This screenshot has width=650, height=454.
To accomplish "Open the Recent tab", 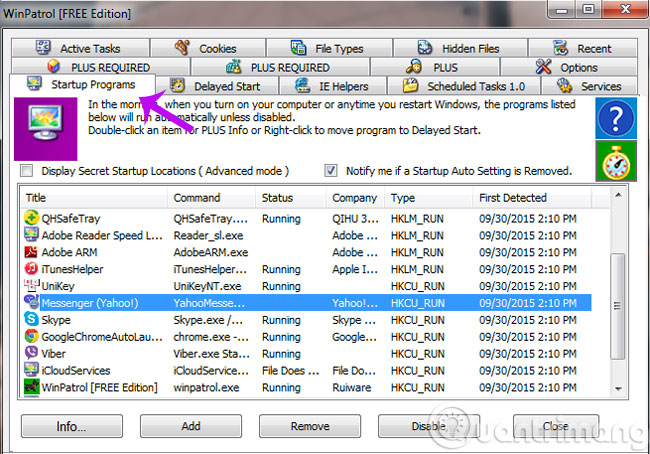I will pos(583,48).
